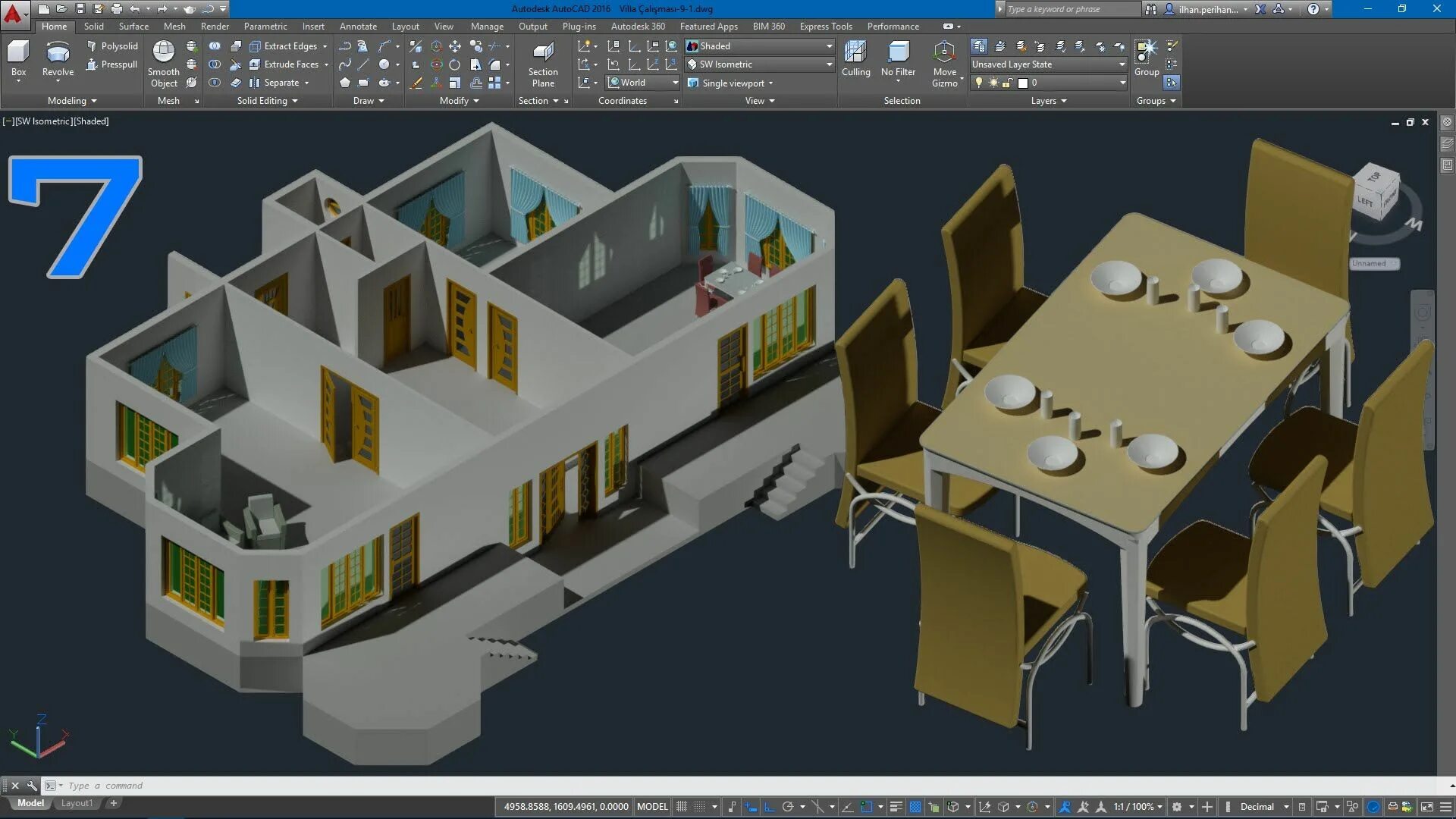1456x819 pixels.
Task: Open the Annotate ribbon tab
Action: (358, 27)
